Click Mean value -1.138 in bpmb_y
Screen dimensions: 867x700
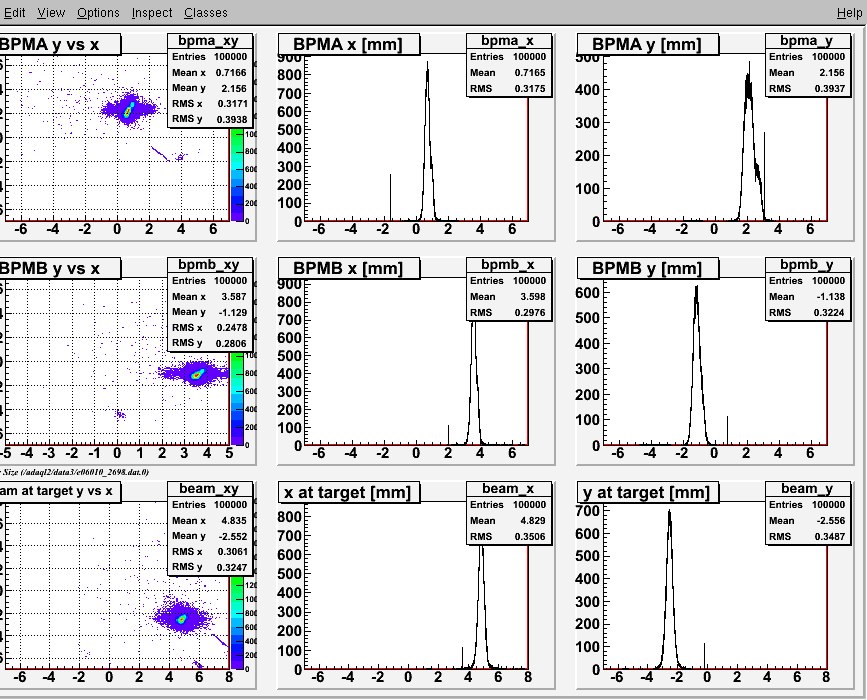tap(831, 296)
